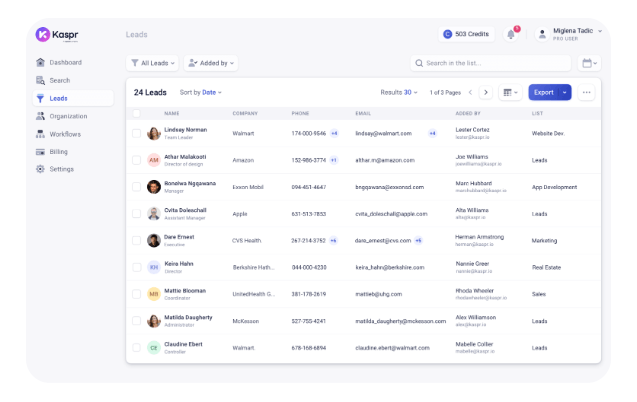The height and width of the screenshot is (402, 637).
Task: Click the user profile avatar icon
Action: coord(542,35)
